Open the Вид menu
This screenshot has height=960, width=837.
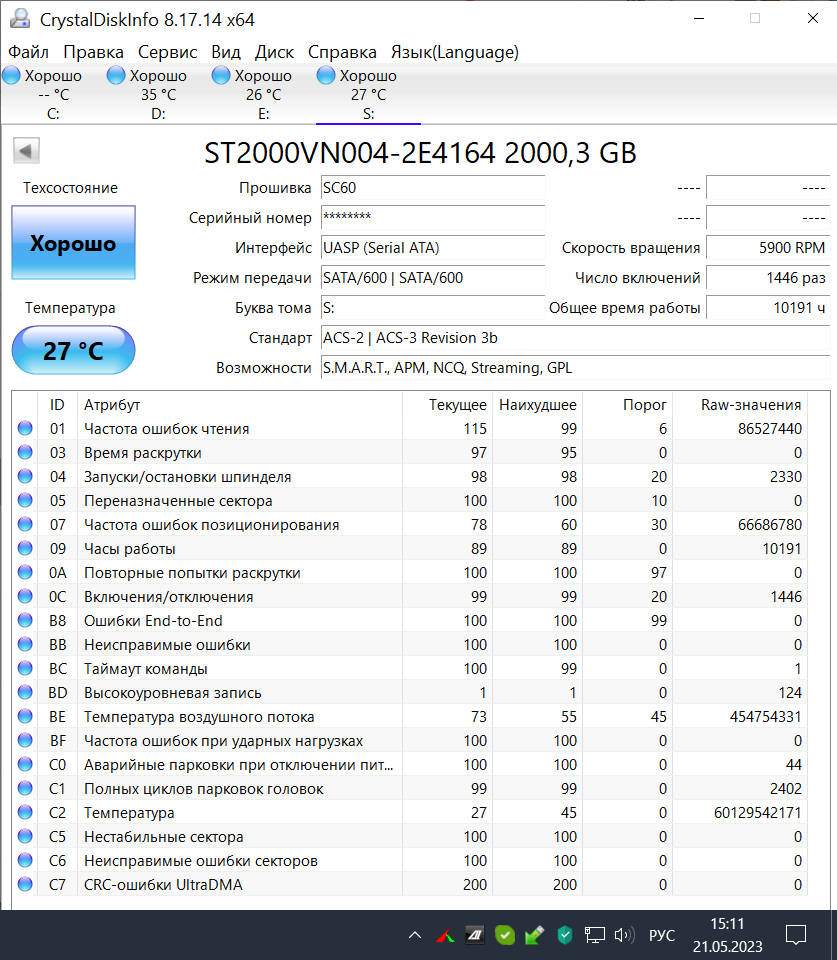pyautogui.click(x=226, y=52)
